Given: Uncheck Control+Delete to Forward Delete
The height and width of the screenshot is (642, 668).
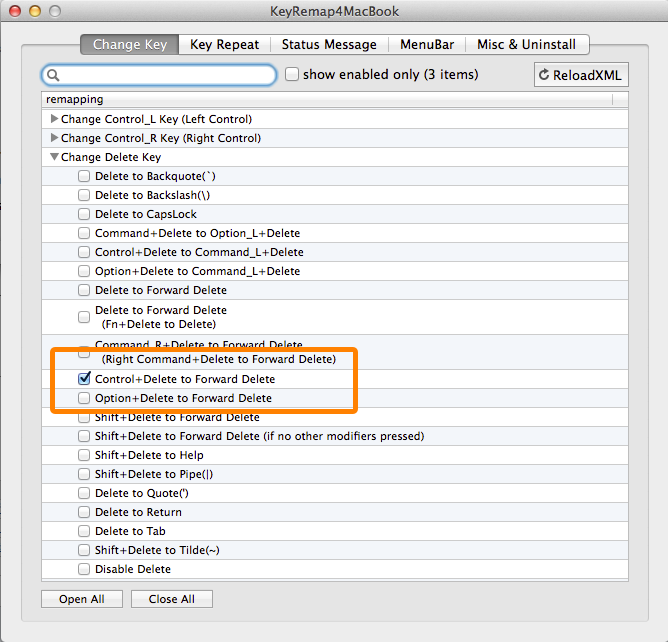Looking at the screenshot, I should (x=84, y=380).
